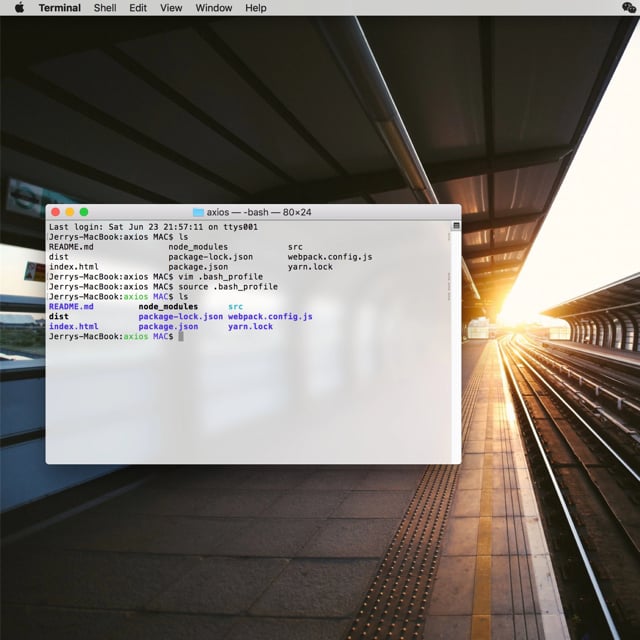This screenshot has height=640, width=640.
Task: Click the cyan 'src' entry
Action: click(236, 307)
